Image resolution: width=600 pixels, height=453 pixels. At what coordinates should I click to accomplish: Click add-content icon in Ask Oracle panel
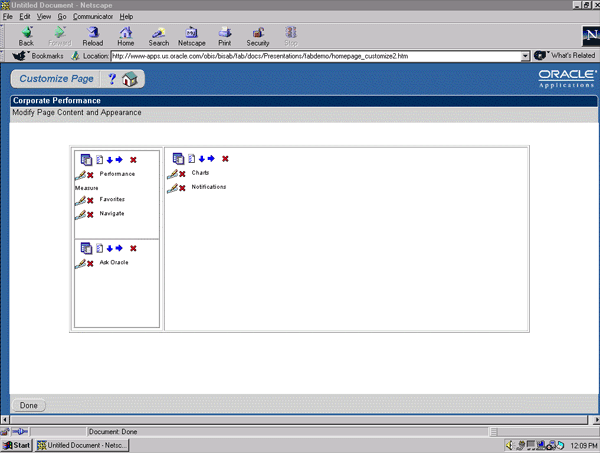click(x=86, y=248)
